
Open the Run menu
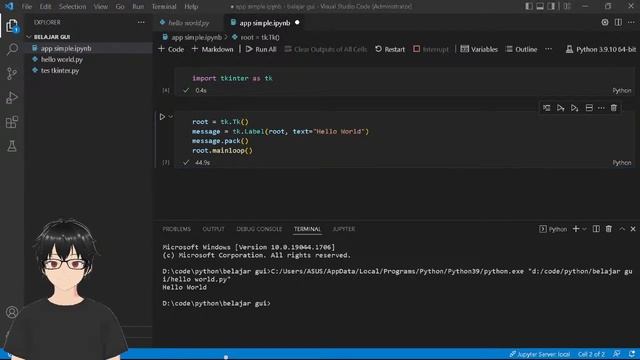(138, 7)
